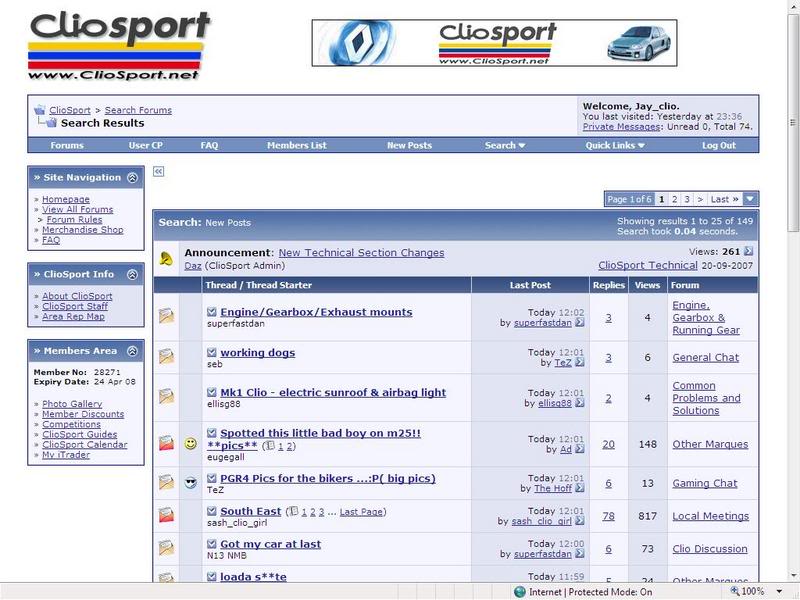Viewport: 800px width, 600px height.
Task: Open the 100% zoom level control
Action: (756, 591)
